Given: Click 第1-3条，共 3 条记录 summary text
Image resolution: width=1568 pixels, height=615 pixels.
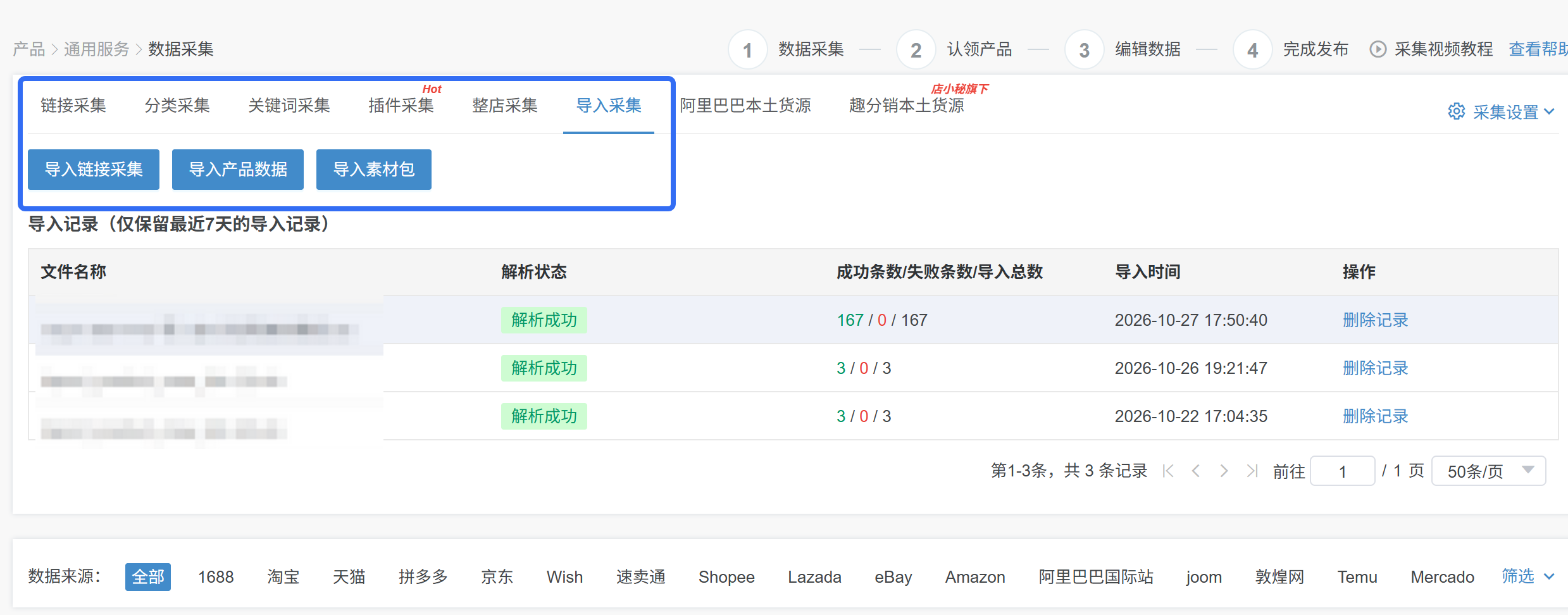Looking at the screenshot, I should (x=1069, y=471).
